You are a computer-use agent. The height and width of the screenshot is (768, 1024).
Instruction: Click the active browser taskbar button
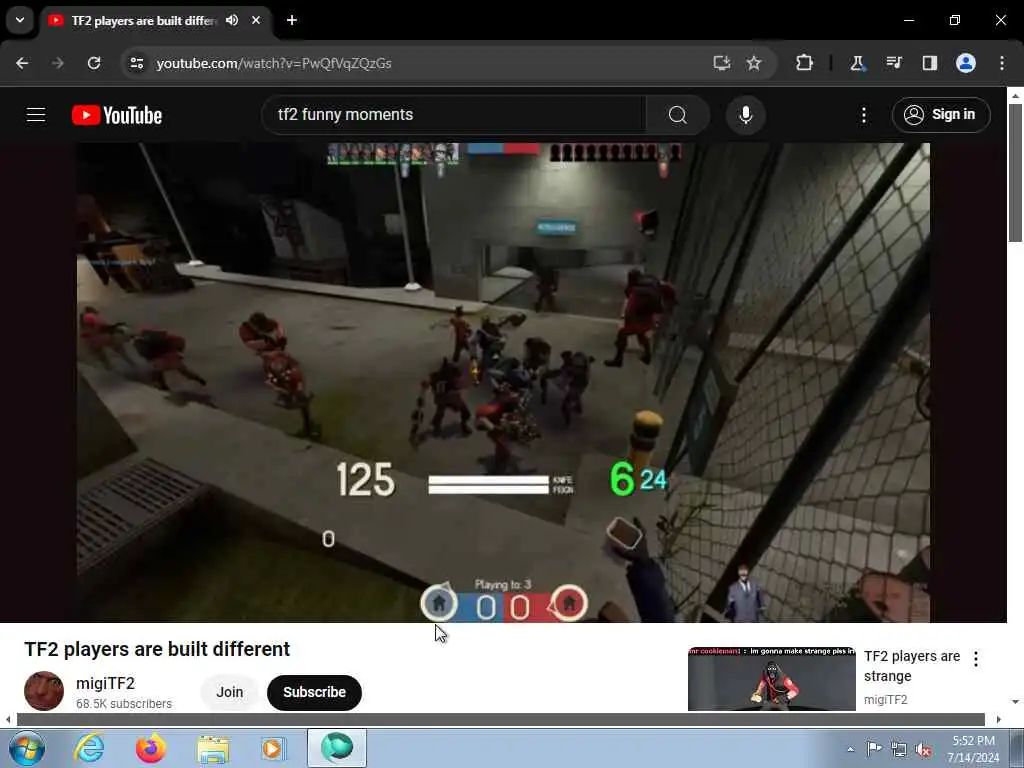click(337, 748)
